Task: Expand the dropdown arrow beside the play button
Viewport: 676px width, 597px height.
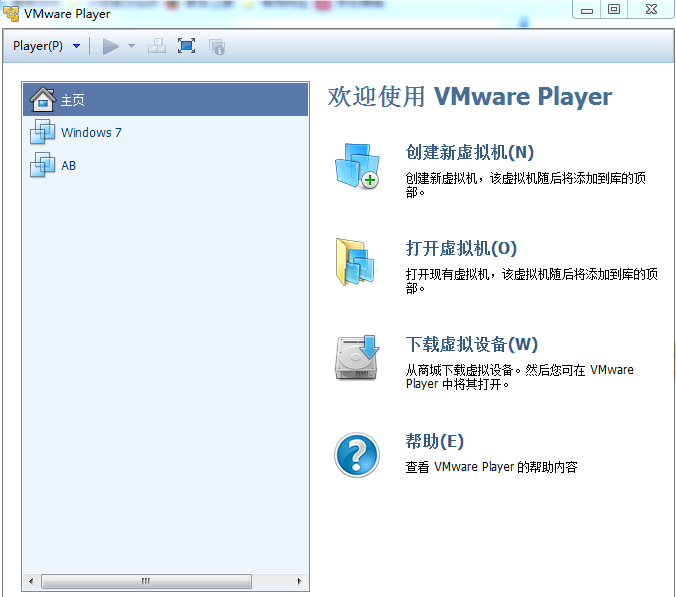Action: point(131,46)
